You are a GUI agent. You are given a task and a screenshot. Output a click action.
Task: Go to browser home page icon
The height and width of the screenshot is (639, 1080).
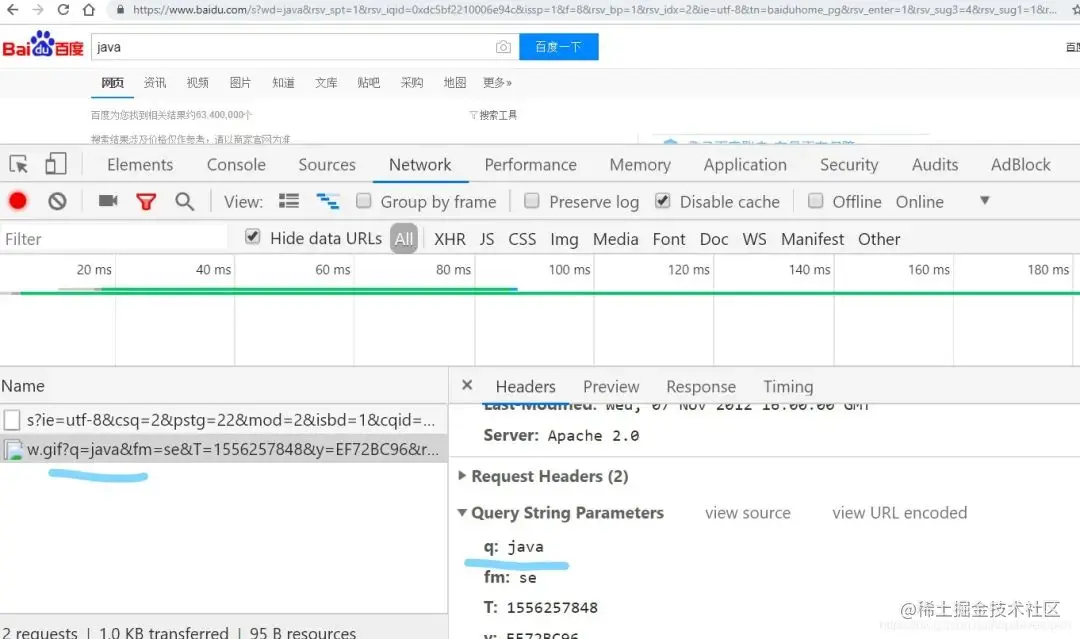coord(88,10)
